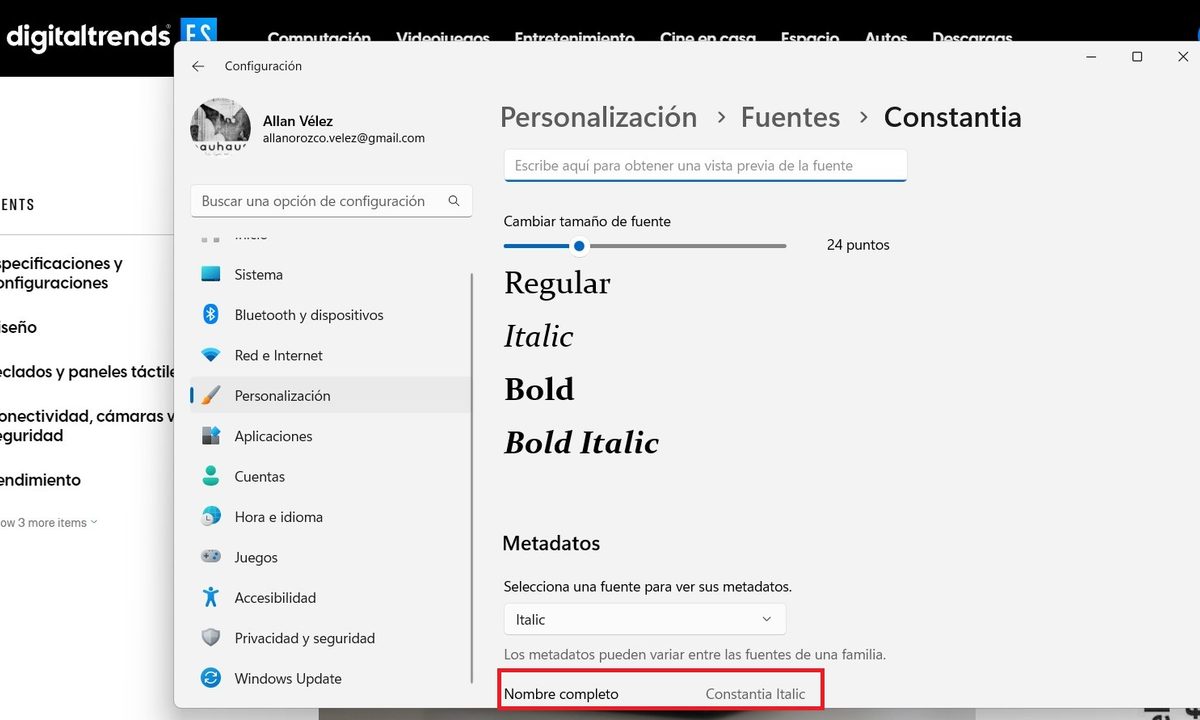Open Privacidad y seguridad settings
Viewport: 1200px width, 720px height.
[211, 637]
